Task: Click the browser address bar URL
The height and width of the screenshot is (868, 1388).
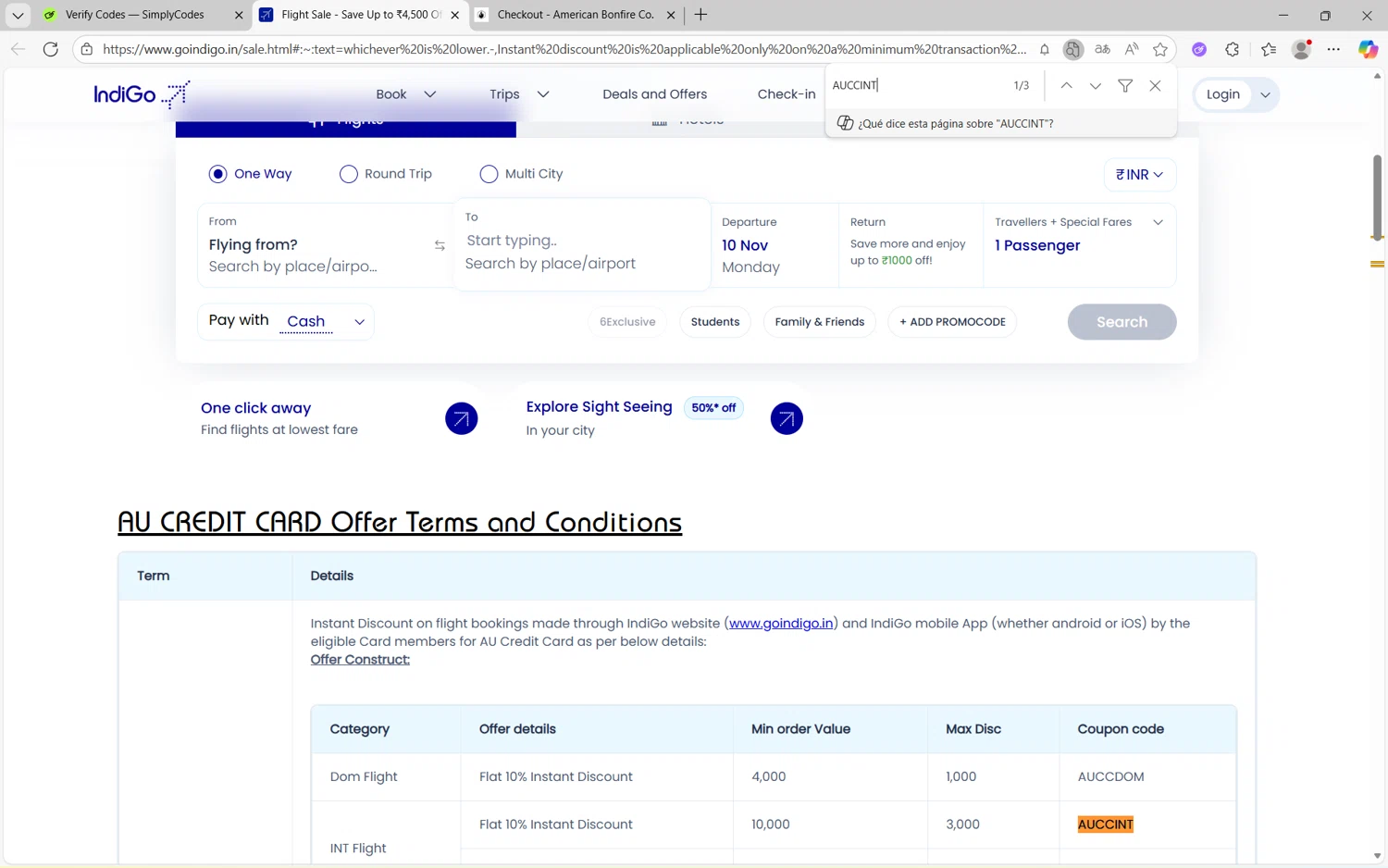Action: tap(564, 49)
